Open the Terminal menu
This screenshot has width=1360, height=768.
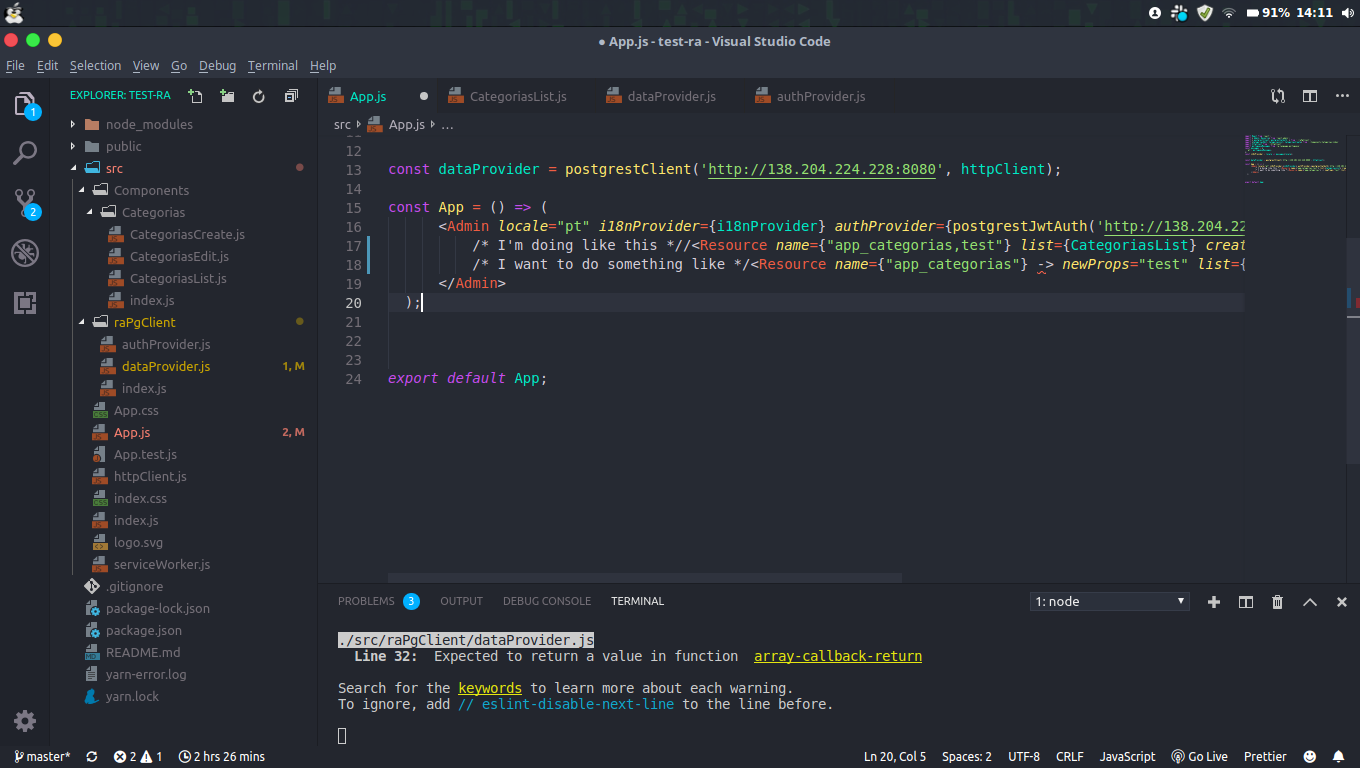tap(272, 65)
